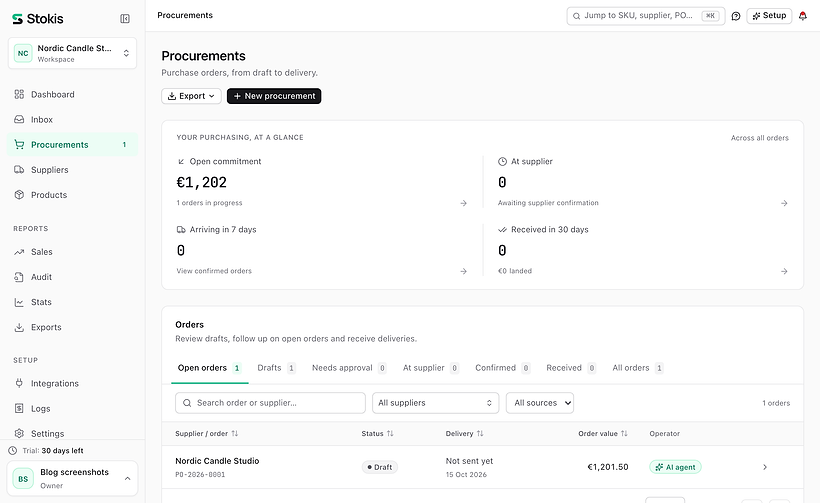The image size is (820, 503).
Task: Sort by Delivery column
Action: click(464, 434)
